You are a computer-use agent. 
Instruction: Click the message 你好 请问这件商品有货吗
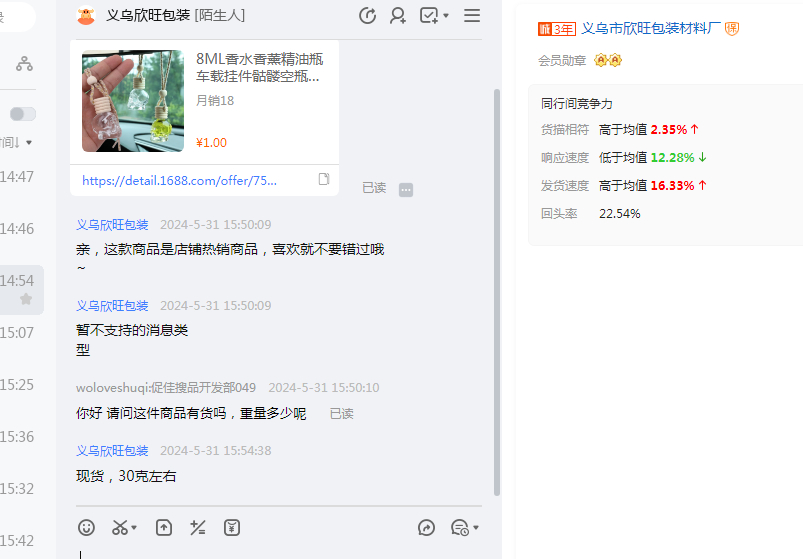click(191, 413)
